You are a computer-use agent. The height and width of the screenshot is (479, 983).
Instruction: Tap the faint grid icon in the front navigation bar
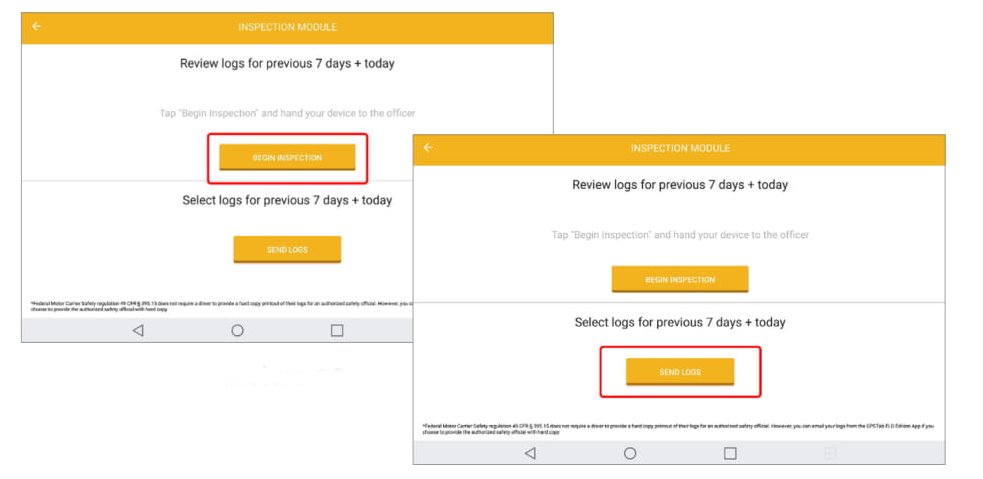point(830,453)
